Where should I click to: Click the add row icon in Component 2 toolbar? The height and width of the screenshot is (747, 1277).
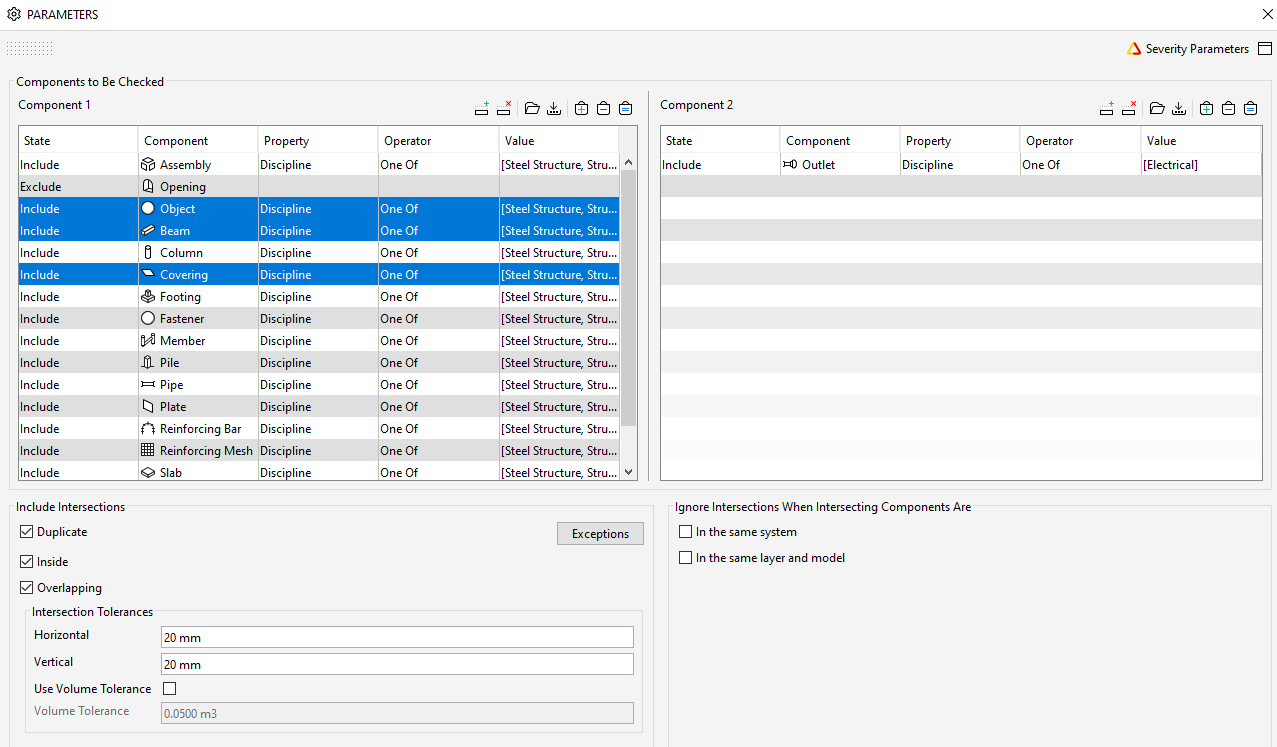(x=1107, y=108)
